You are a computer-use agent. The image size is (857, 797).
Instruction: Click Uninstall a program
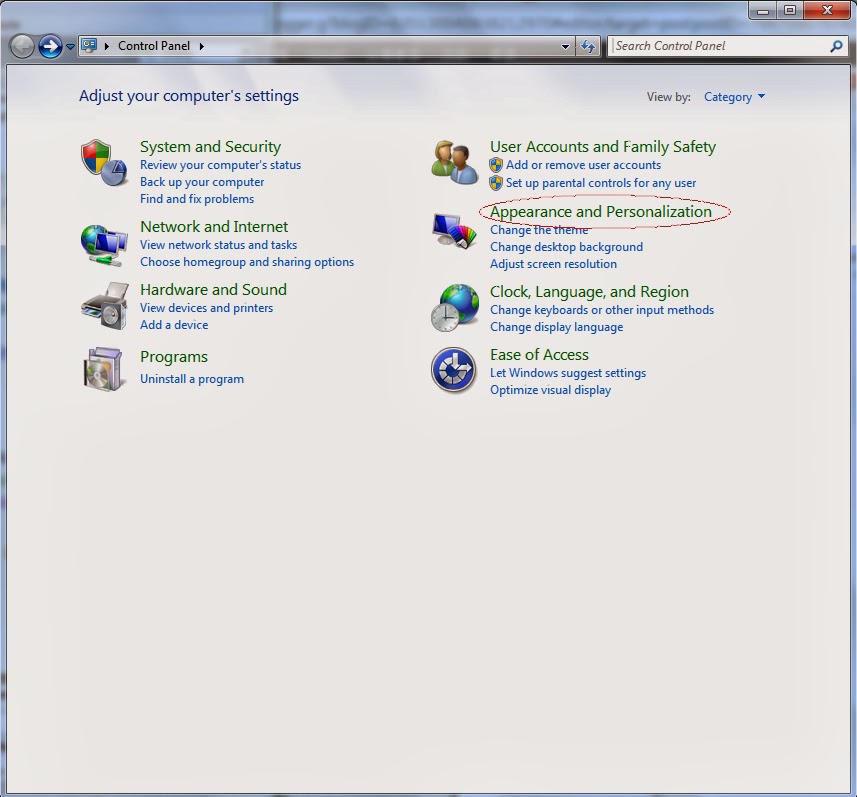click(192, 379)
